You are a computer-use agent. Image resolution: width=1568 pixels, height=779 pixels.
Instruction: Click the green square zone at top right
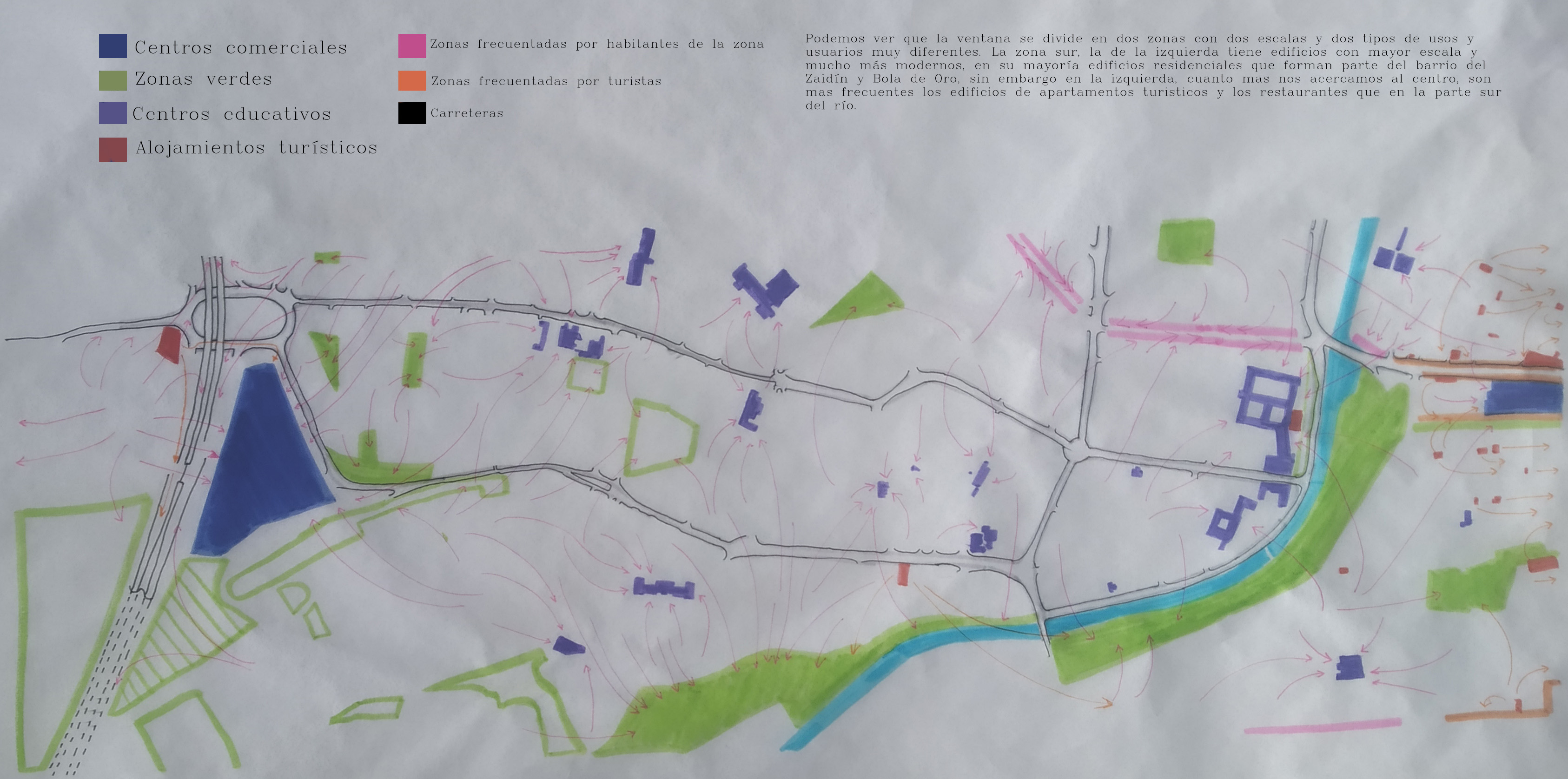1186,242
